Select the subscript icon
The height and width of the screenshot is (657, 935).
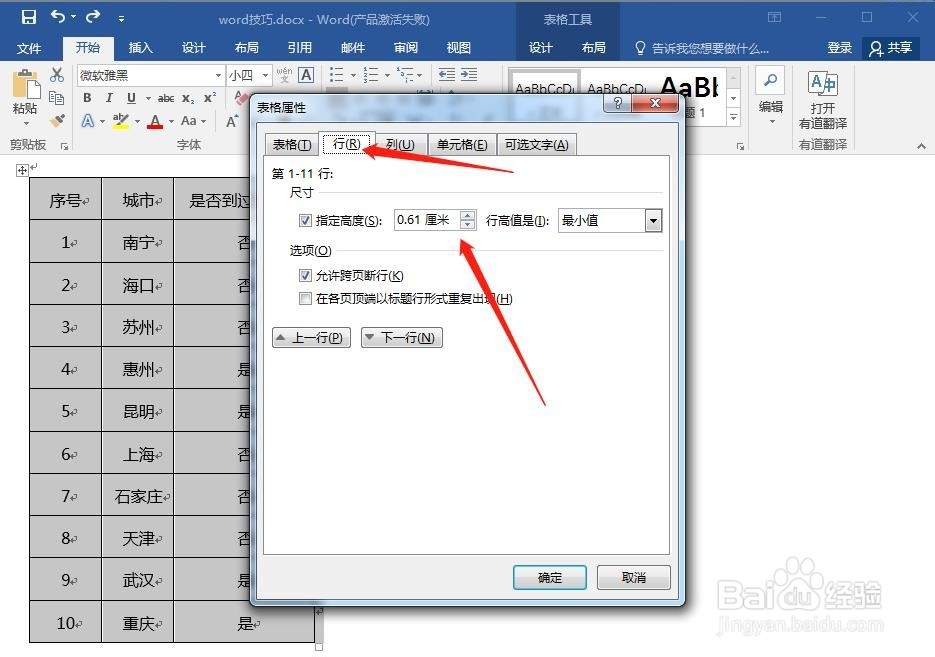[x=186, y=98]
